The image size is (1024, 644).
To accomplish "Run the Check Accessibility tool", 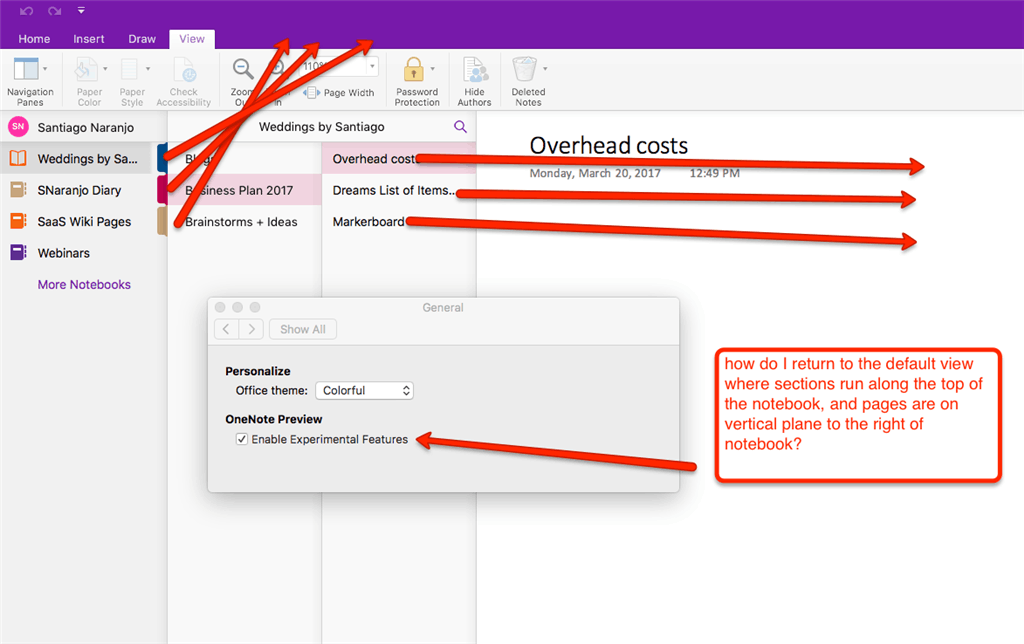I will [184, 82].
